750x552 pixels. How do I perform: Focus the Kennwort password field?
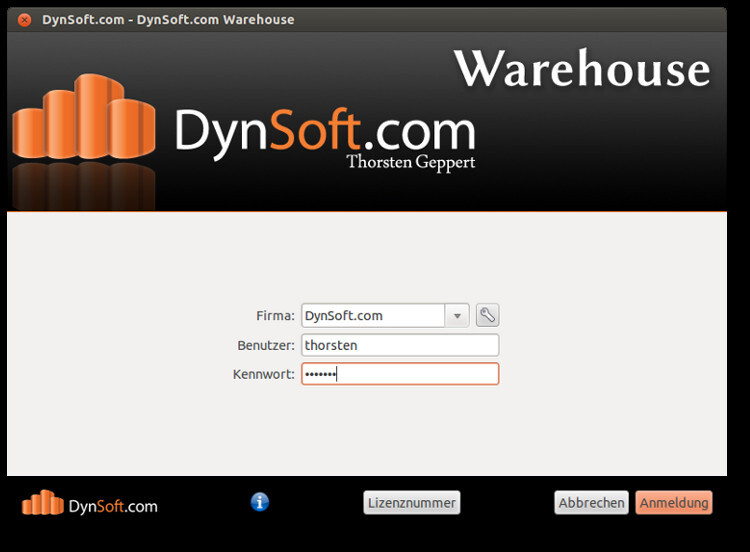400,374
